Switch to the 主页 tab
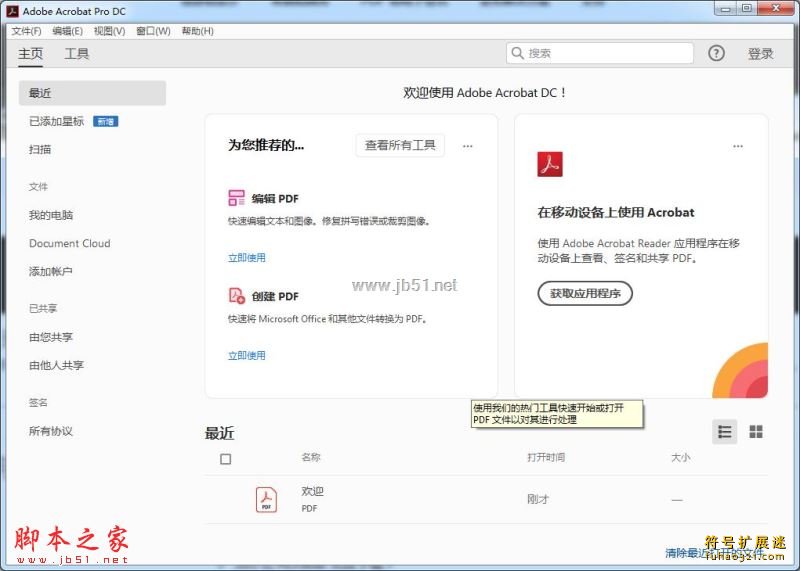The image size is (800, 571). click(x=31, y=54)
